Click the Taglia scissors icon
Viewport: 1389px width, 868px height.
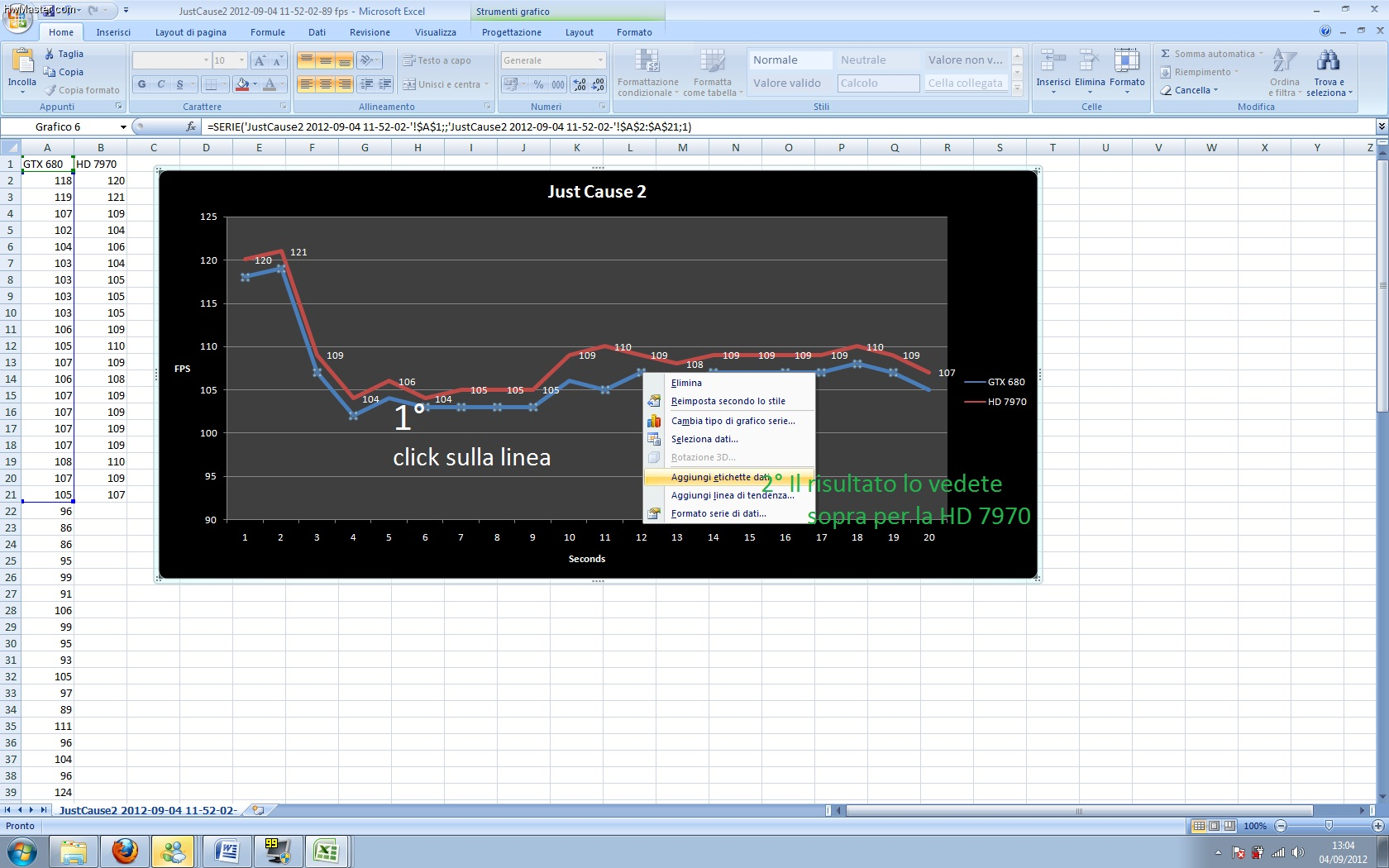click(x=50, y=54)
